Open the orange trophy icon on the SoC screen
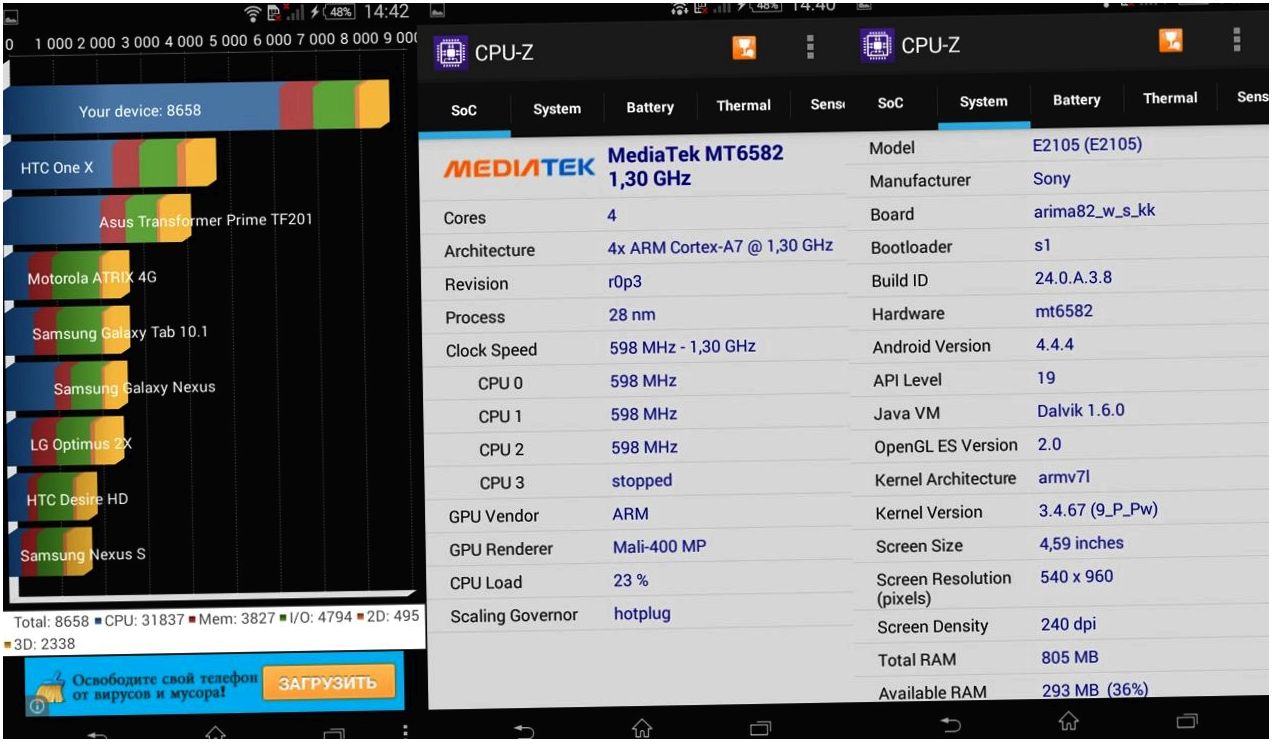Screen dimensions: 1272x742 tap(744, 48)
